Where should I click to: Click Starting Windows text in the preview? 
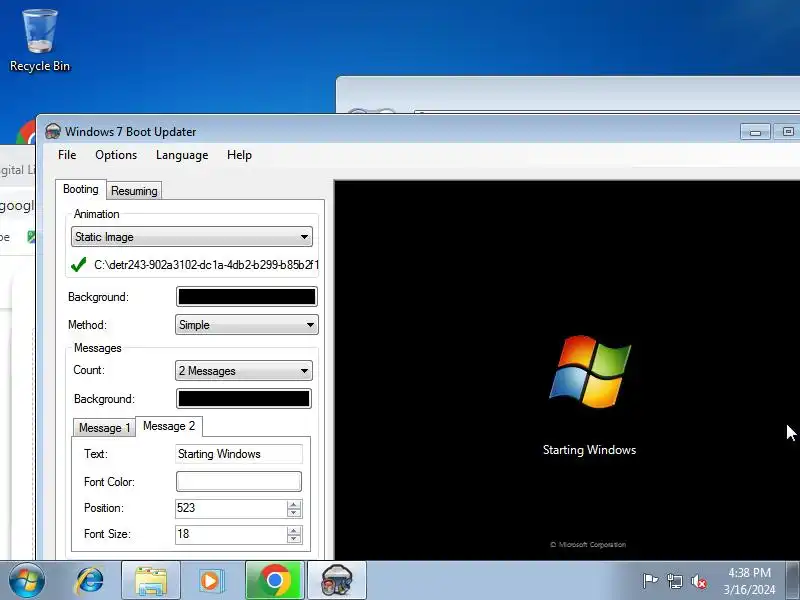[589, 450]
